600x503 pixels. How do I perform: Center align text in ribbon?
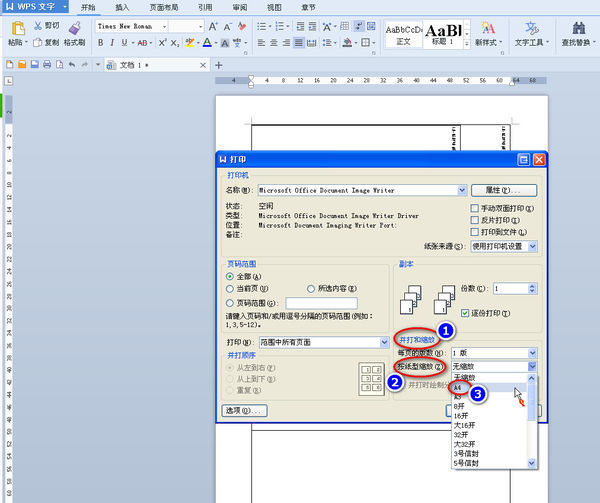[x=274, y=43]
